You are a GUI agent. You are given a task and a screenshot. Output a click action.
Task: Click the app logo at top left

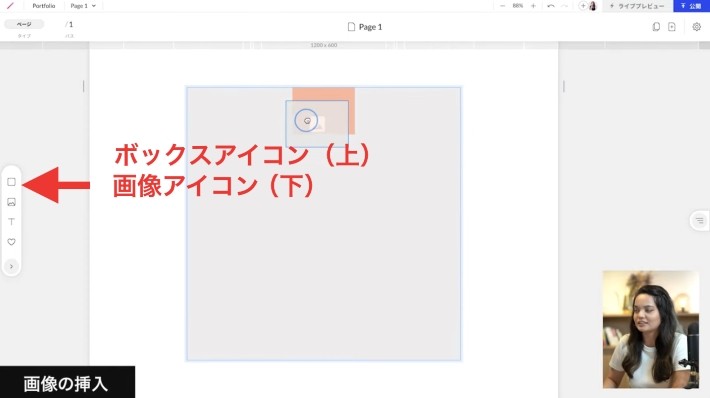click(x=10, y=6)
